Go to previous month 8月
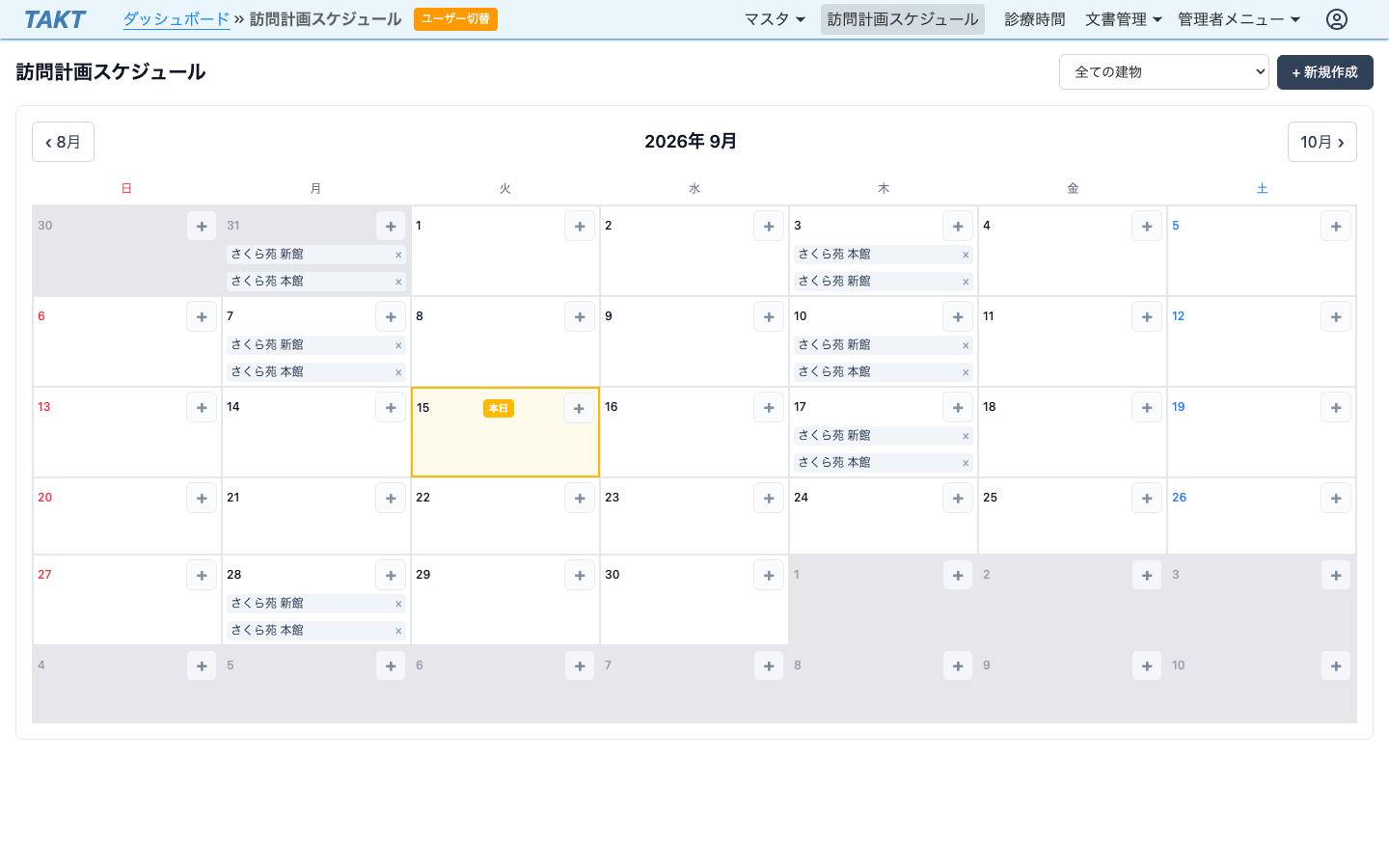 pos(63,142)
